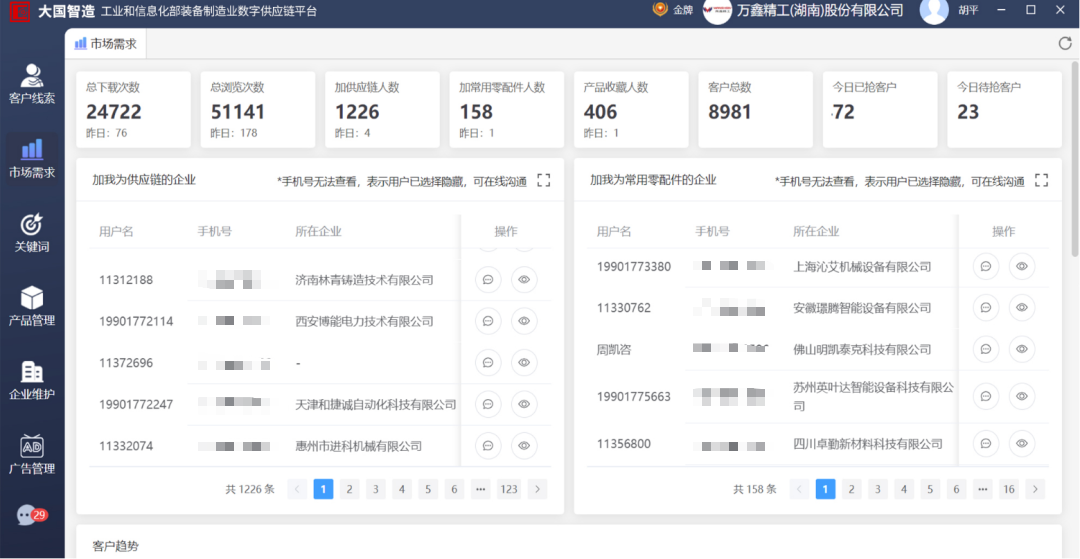Viewport: 1080px width, 559px height.
Task: Expand 加我为常用零配件的企业 panel to fullscreen
Action: (1041, 180)
